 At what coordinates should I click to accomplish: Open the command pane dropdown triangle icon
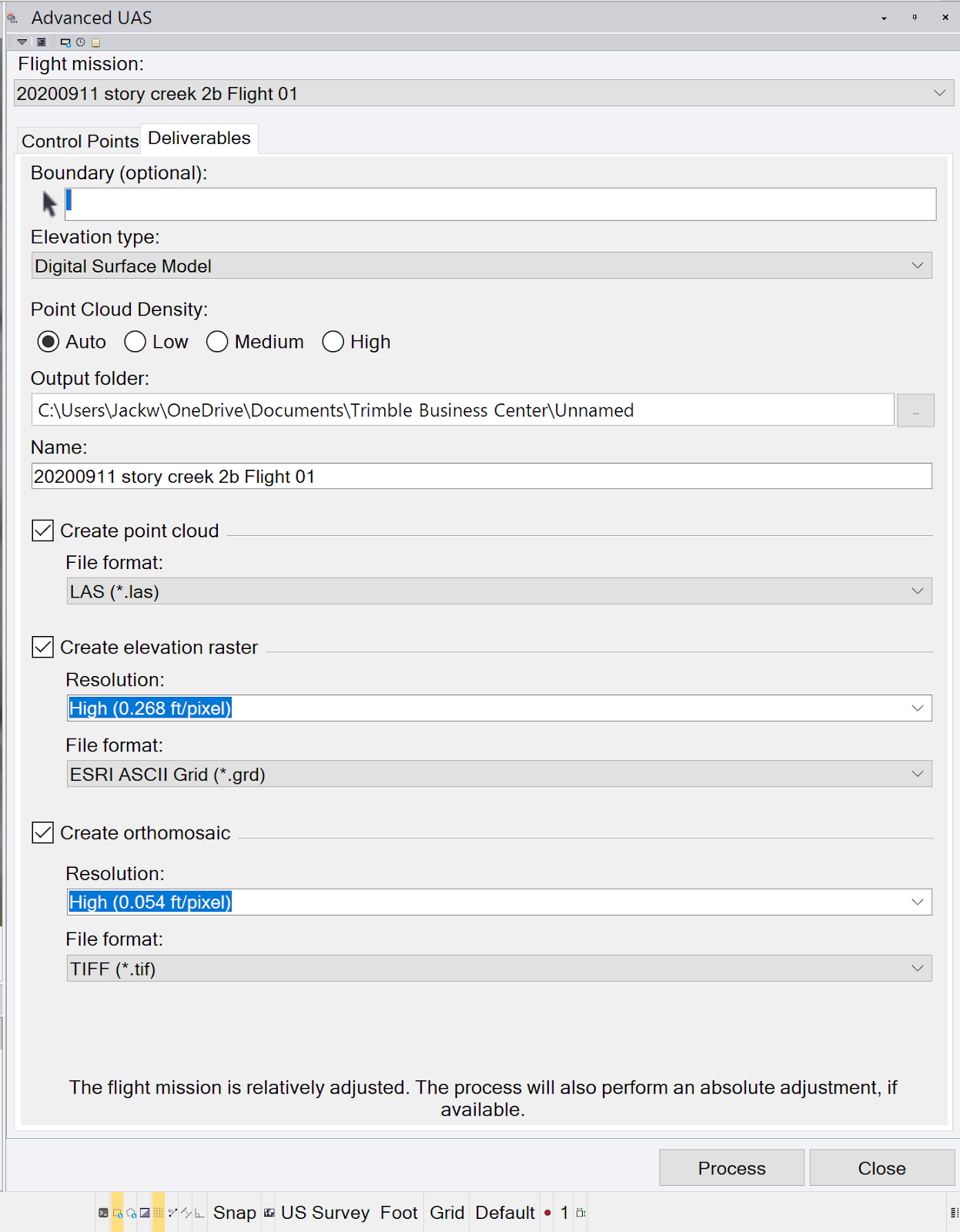coord(22,42)
